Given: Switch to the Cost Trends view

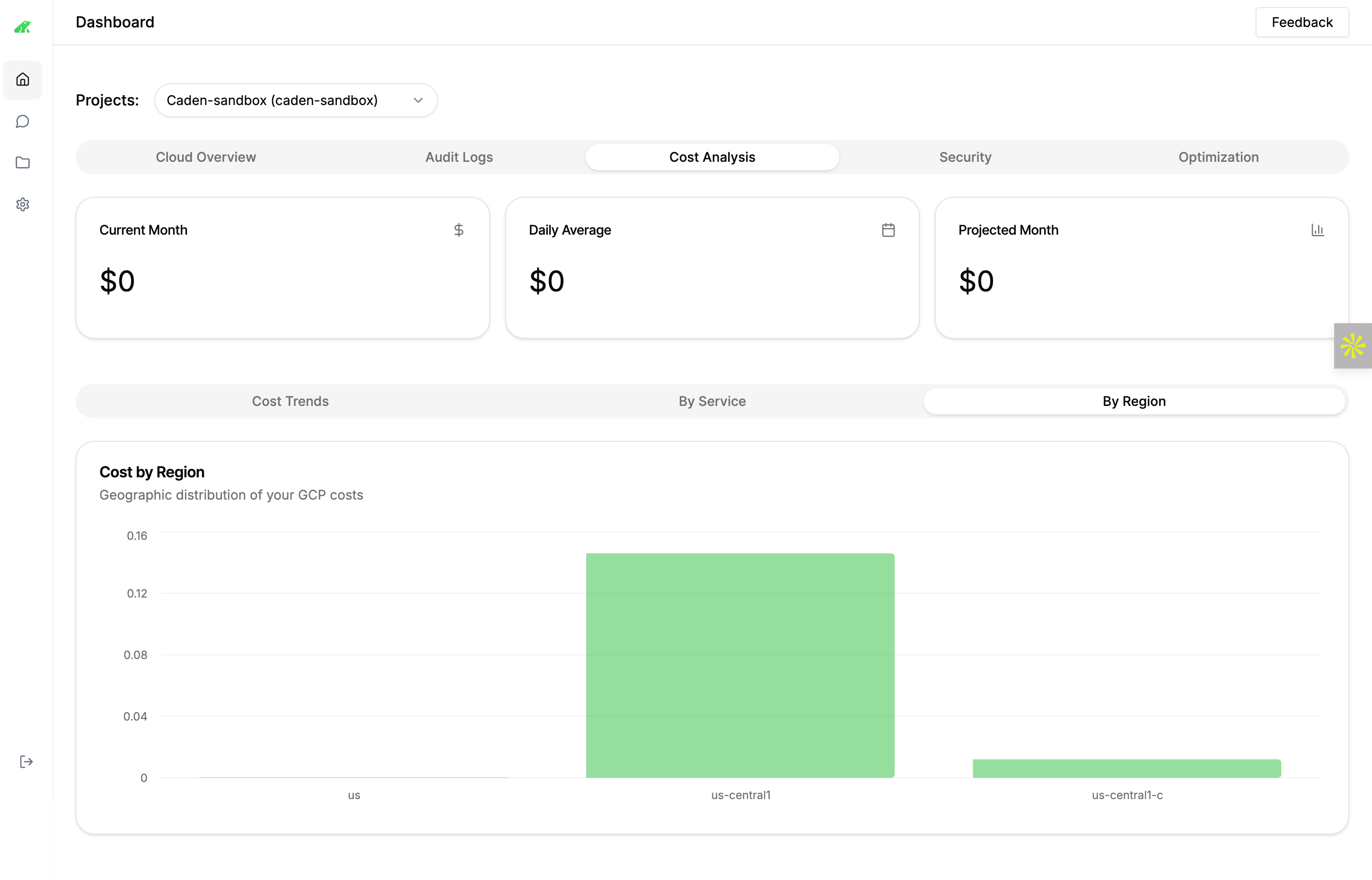Looking at the screenshot, I should [290, 401].
